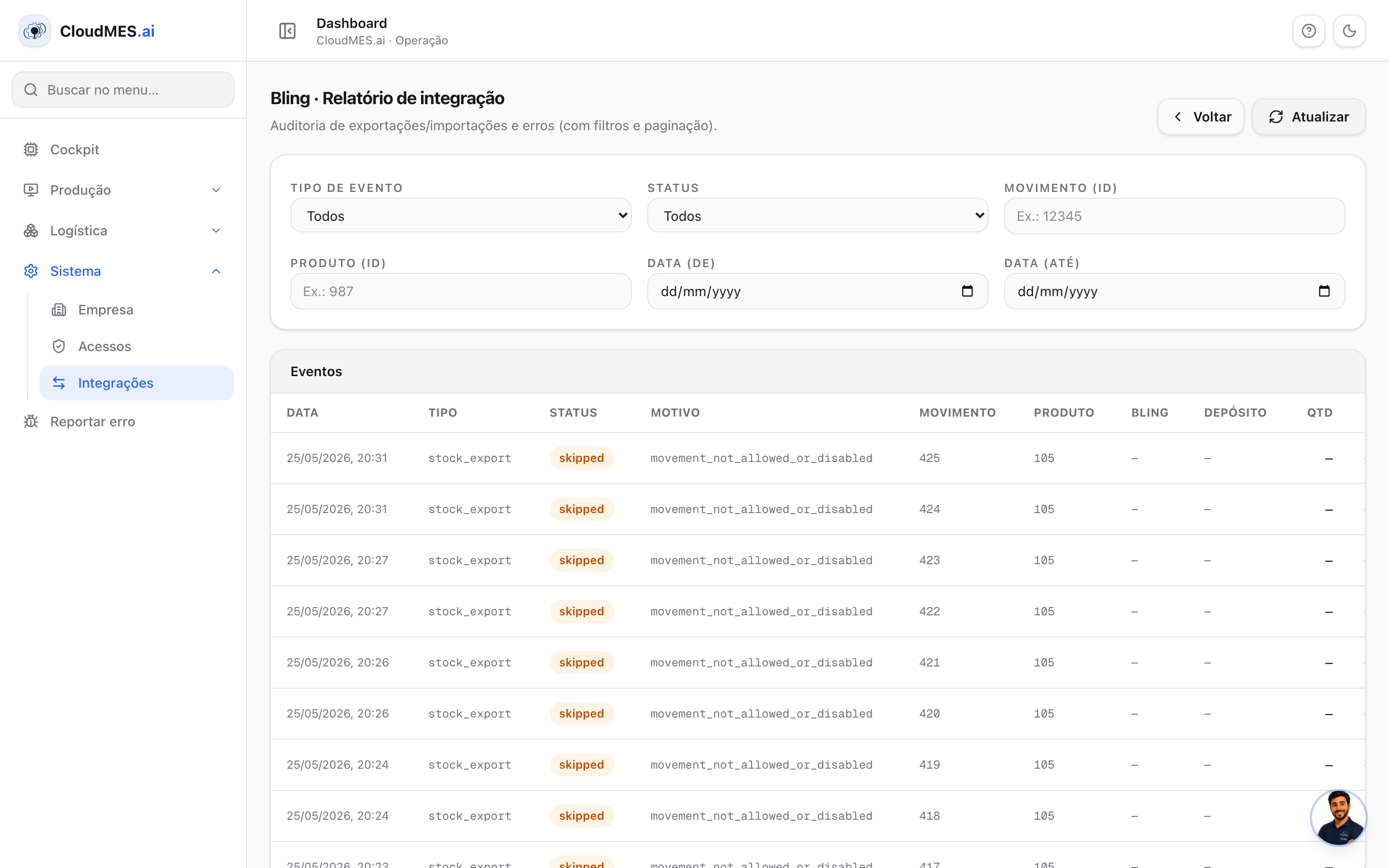
Task: Click the STATUS column header
Action: (573, 413)
